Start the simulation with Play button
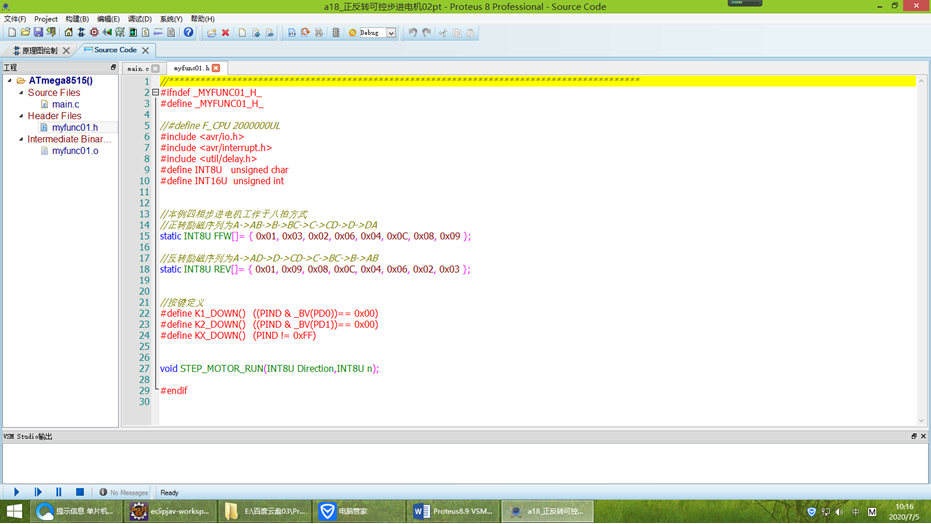Screen dimensions: 931x524 tap(16, 492)
